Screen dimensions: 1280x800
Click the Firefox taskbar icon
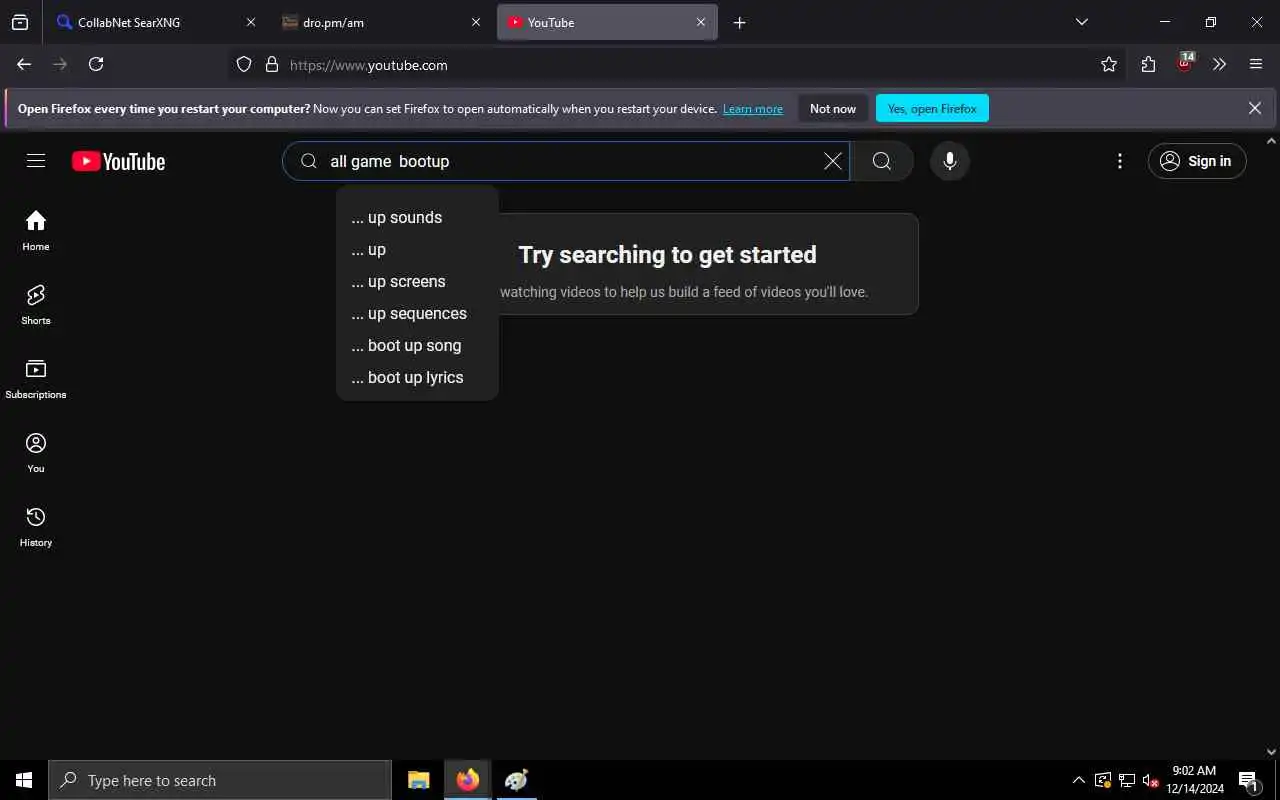pyautogui.click(x=468, y=780)
